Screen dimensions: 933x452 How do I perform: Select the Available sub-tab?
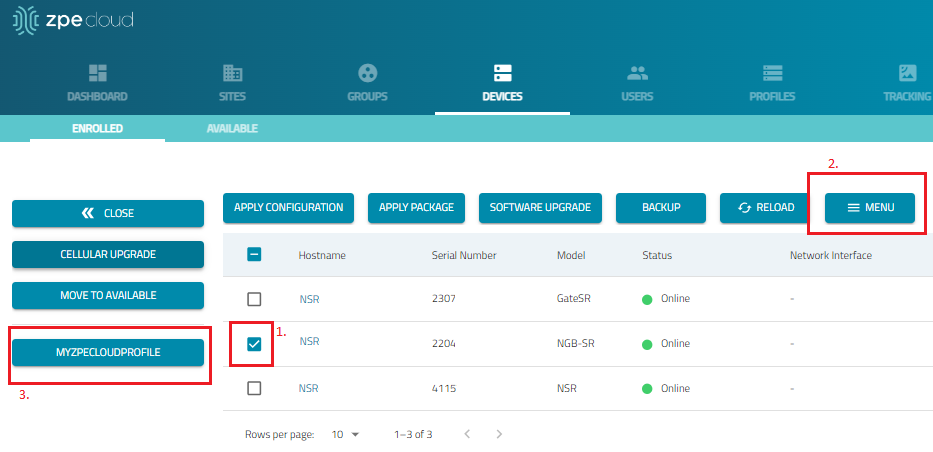coord(232,128)
